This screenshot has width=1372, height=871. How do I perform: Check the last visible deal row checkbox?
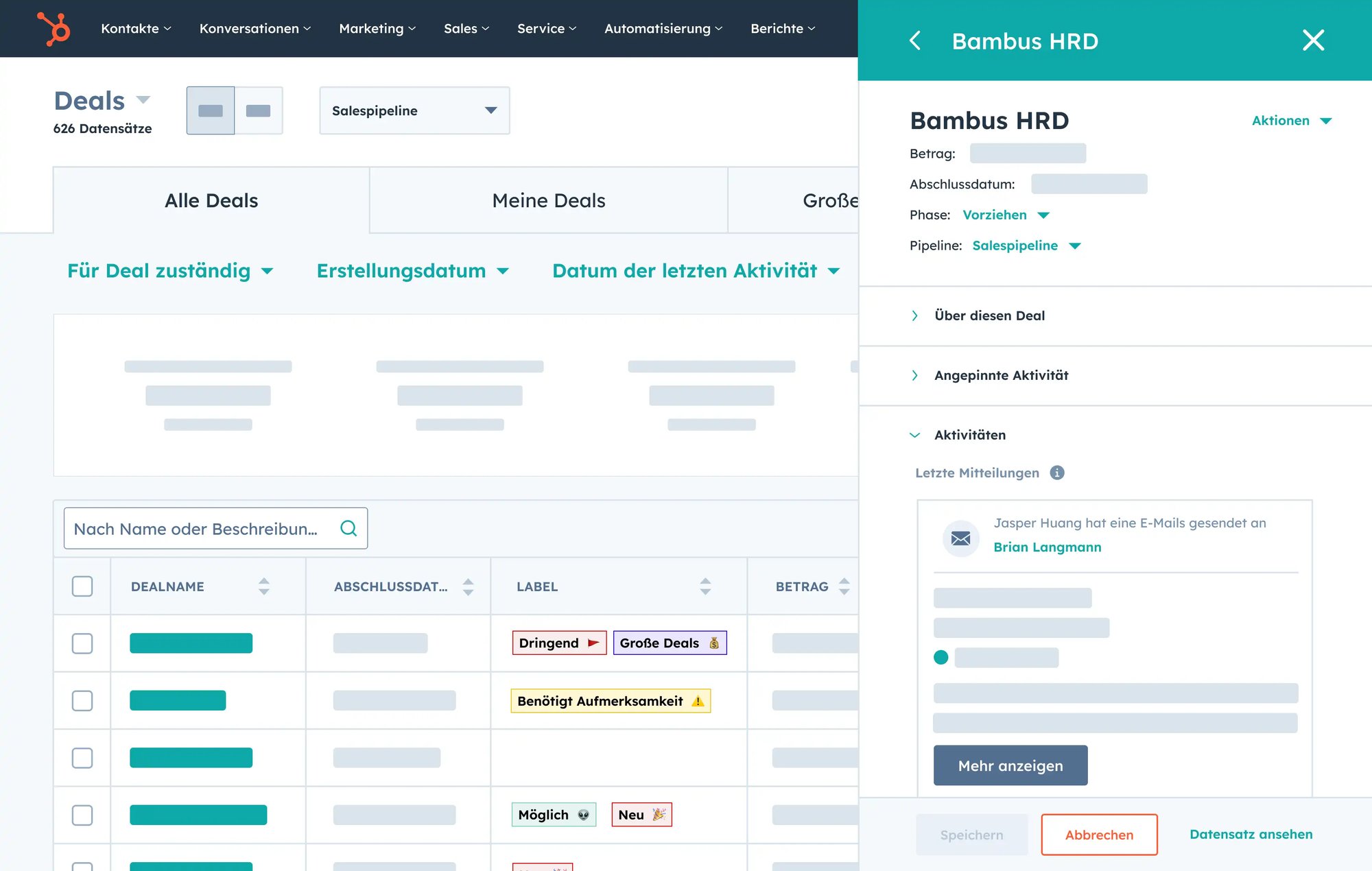82,815
